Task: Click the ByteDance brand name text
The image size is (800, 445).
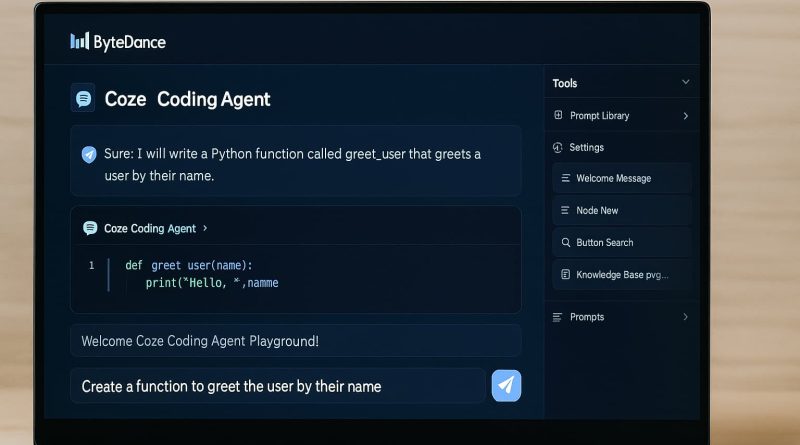Action: (130, 42)
